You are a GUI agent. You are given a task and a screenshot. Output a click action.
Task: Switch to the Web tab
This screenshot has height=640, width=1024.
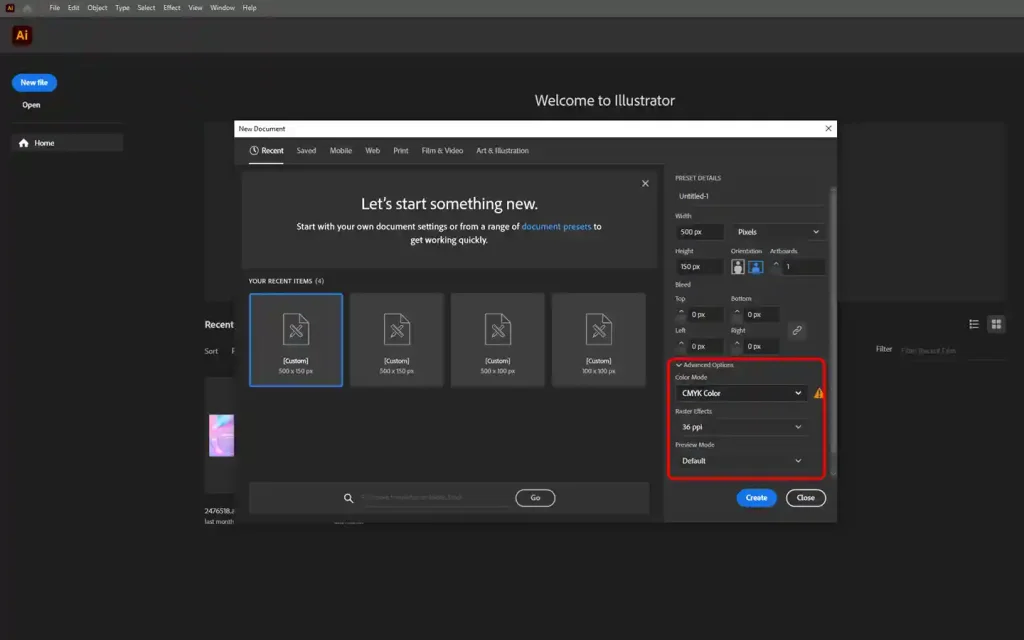click(x=372, y=151)
